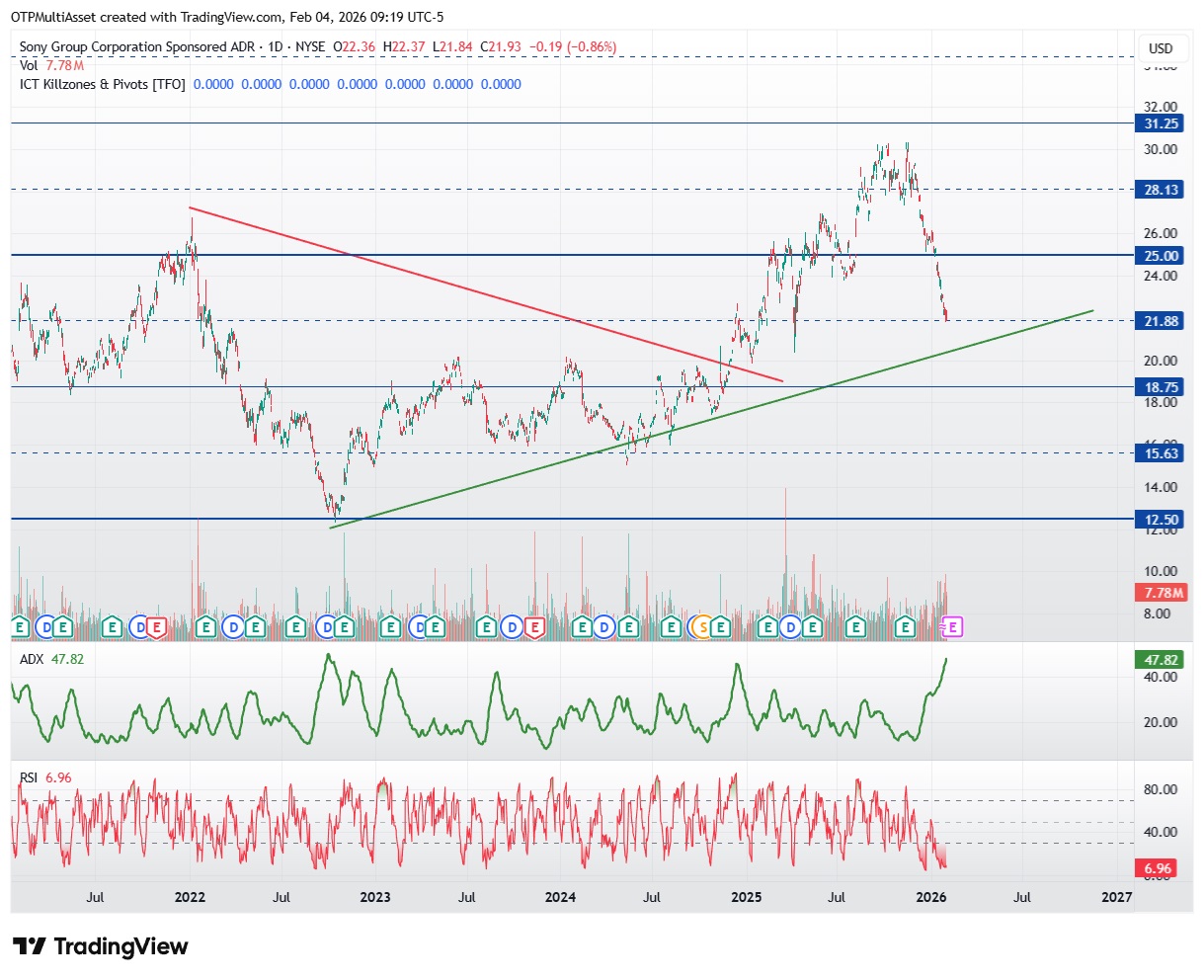Click the H22.37 high value
Viewport: 1204px width, 980px height.
coord(405,47)
